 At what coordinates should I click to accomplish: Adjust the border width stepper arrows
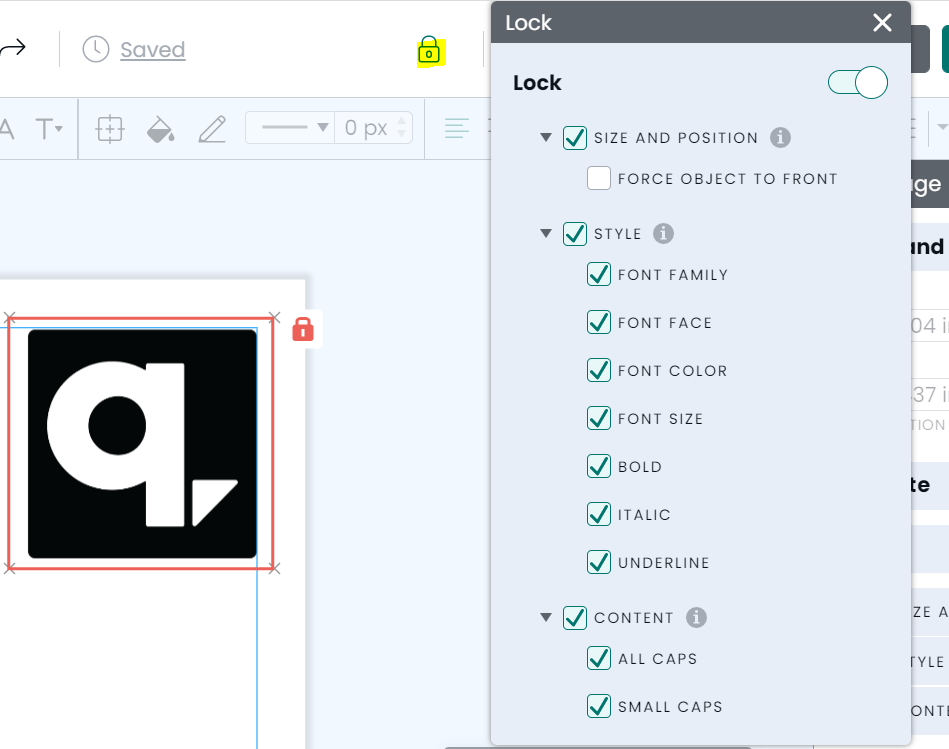[401, 128]
